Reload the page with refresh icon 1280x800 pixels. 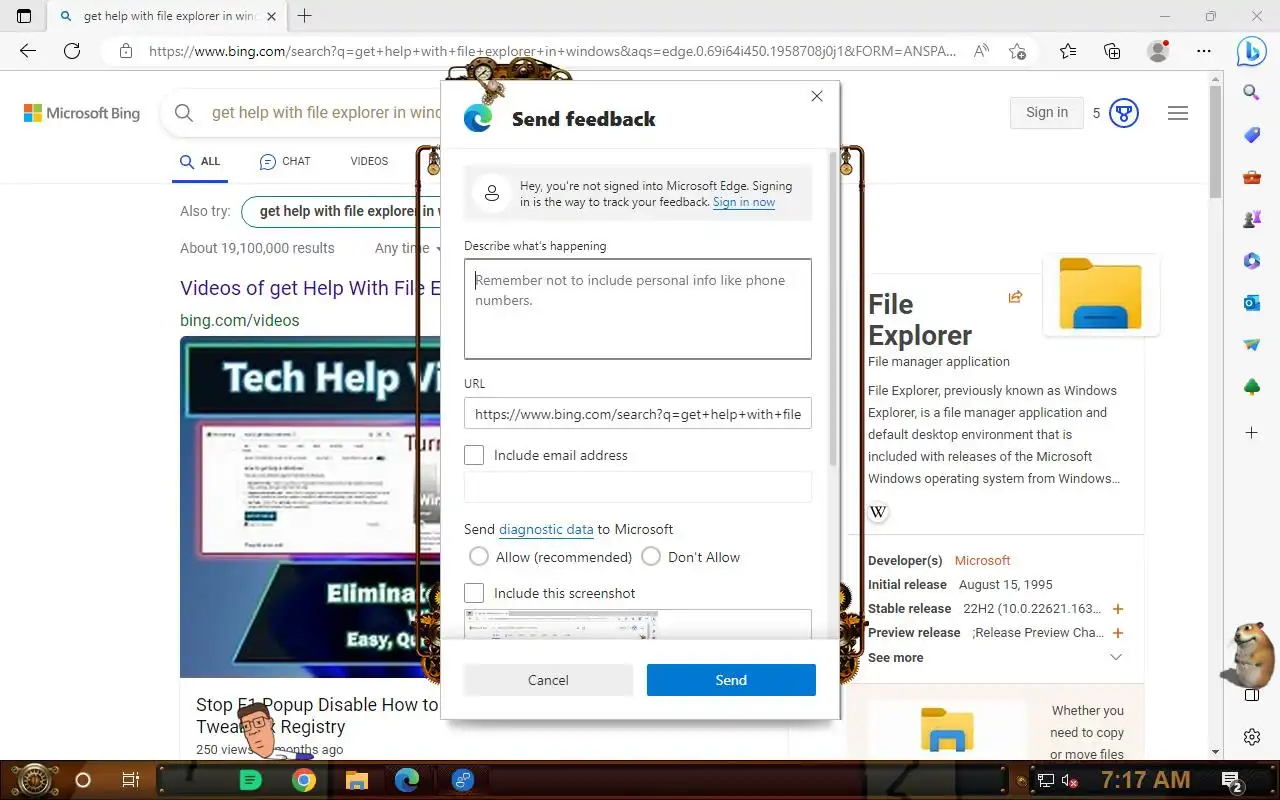pyautogui.click(x=72, y=51)
